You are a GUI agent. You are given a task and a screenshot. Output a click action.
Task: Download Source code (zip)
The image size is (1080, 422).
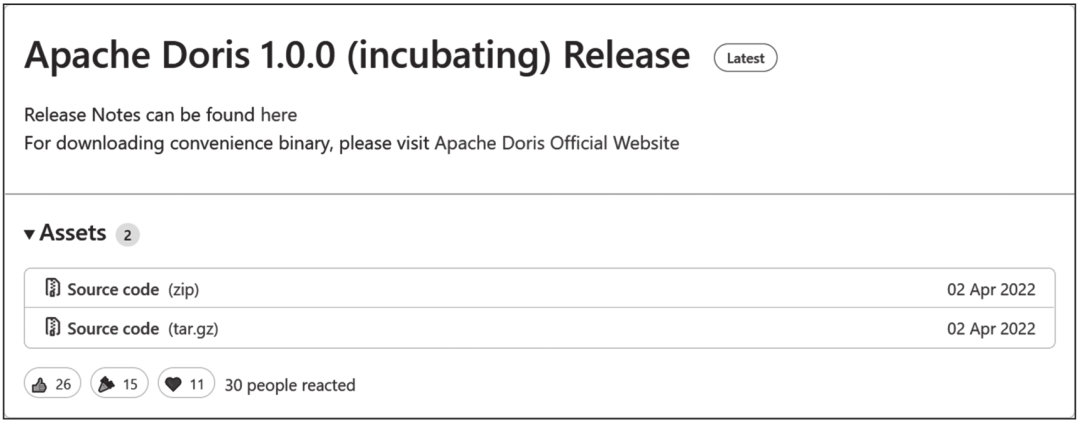pos(112,289)
